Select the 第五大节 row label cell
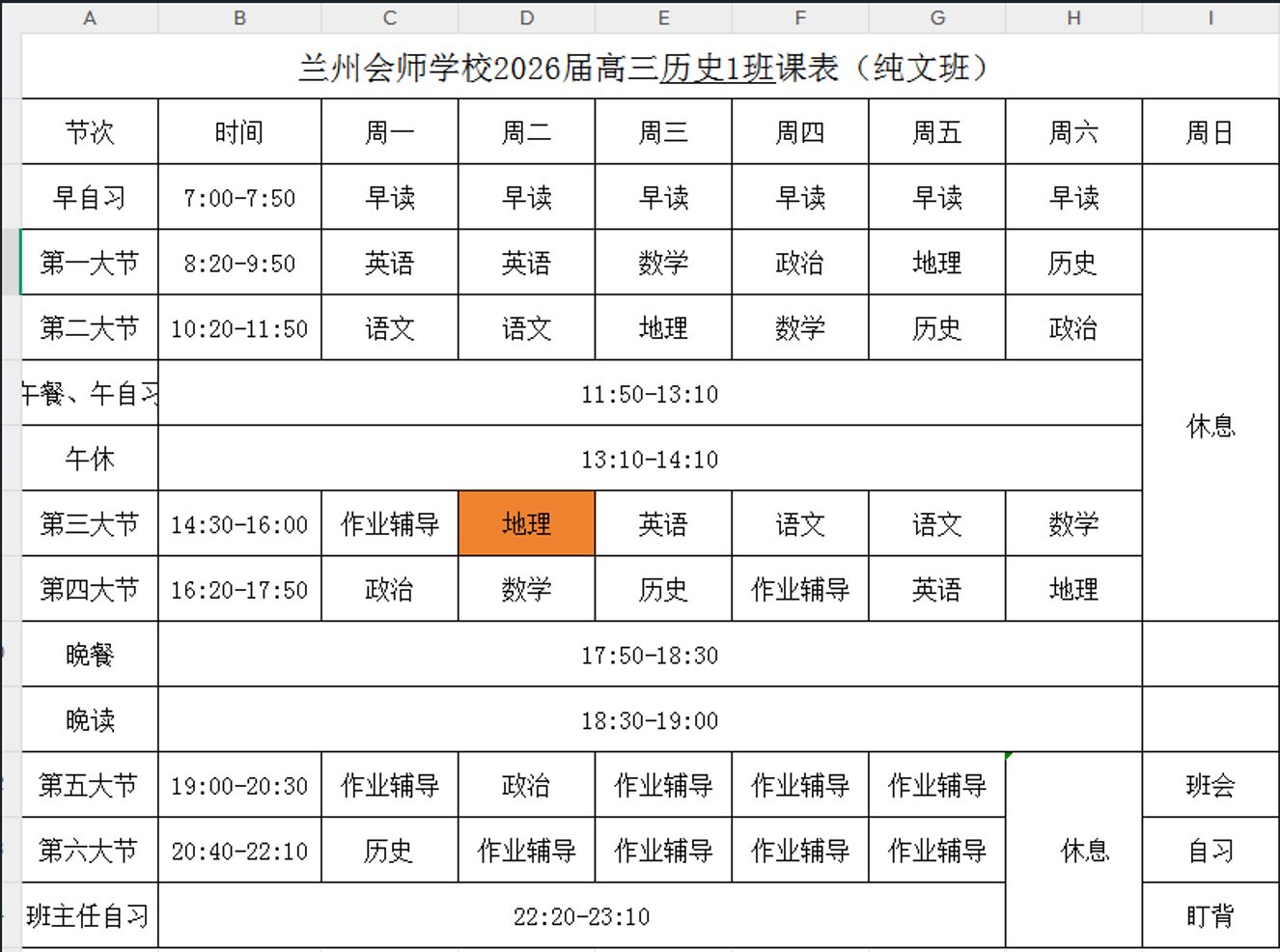1280x952 pixels. [x=90, y=786]
